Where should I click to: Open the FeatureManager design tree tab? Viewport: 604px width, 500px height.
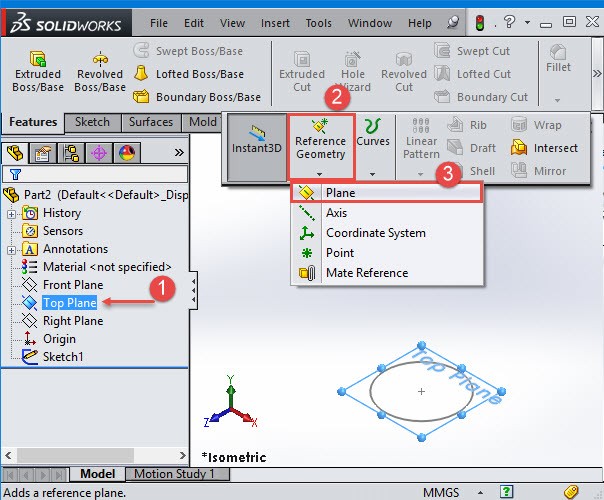15,153
